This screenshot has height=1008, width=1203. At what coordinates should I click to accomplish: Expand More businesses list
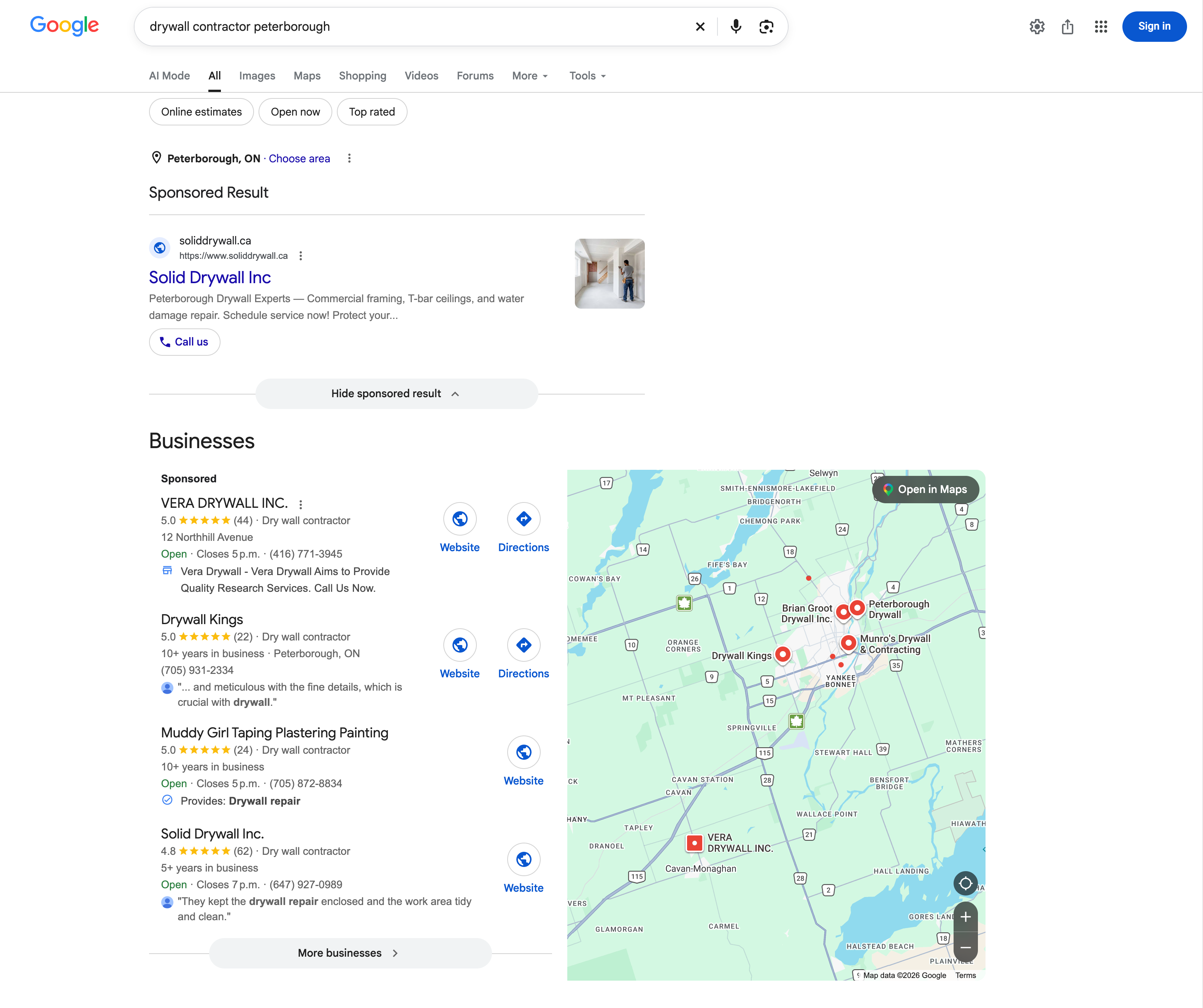(350, 953)
